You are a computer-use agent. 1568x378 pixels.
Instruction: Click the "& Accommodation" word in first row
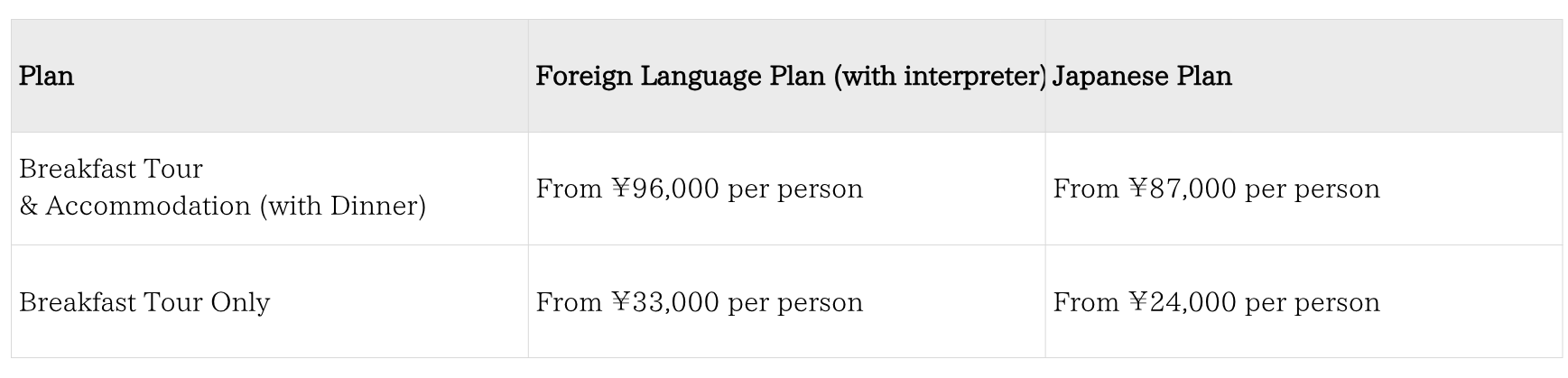click(x=135, y=207)
